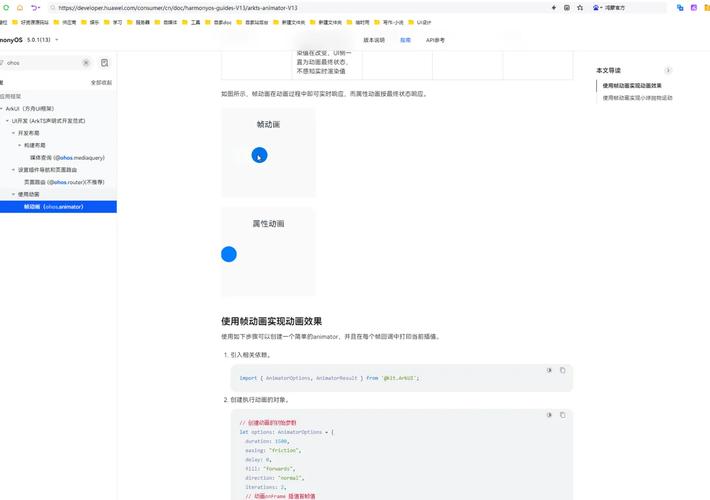Click the 使用帧动画实现动画效果 heading
Image resolution: width=710 pixels, height=500 pixels.
tap(271, 321)
